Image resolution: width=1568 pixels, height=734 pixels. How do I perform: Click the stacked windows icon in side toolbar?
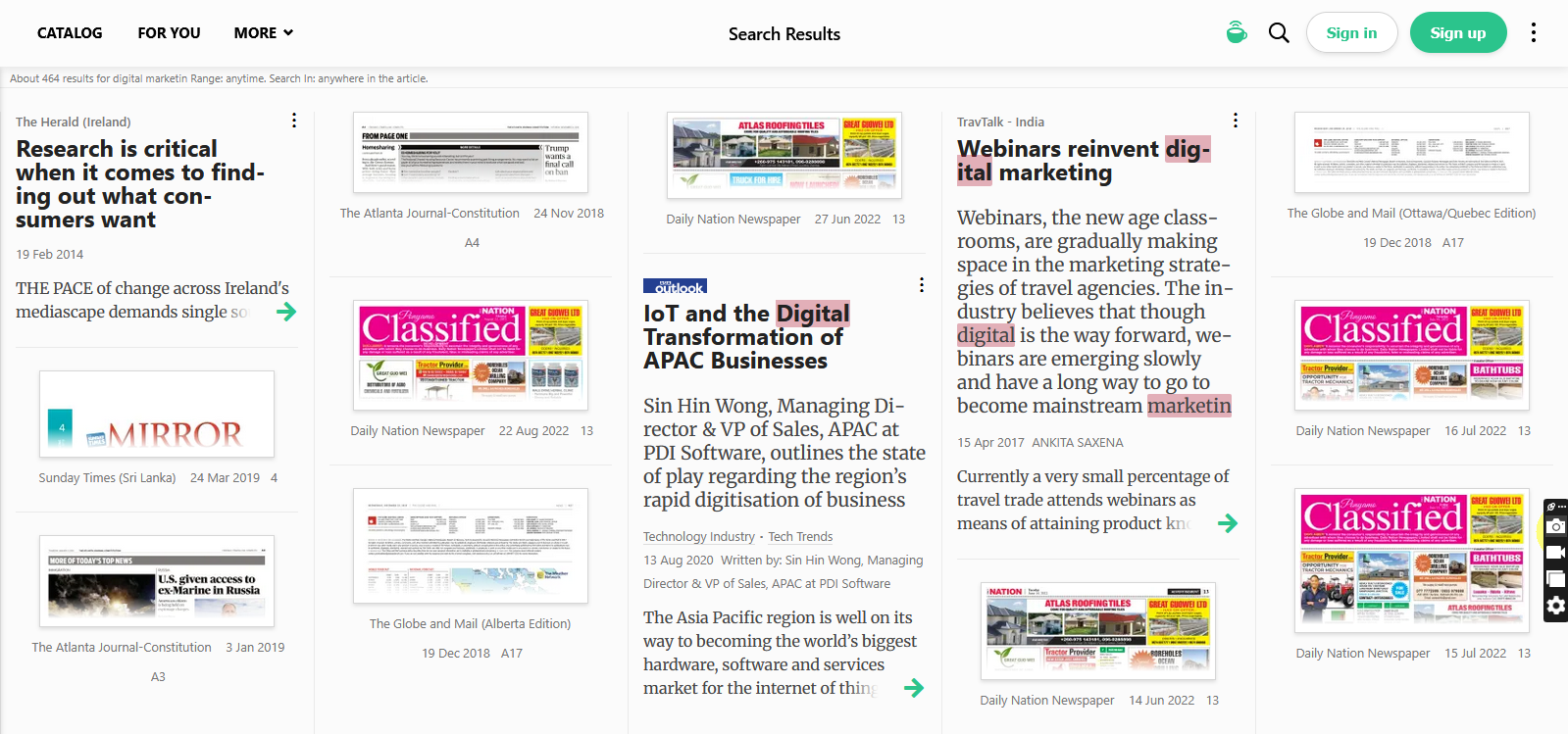click(x=1555, y=579)
